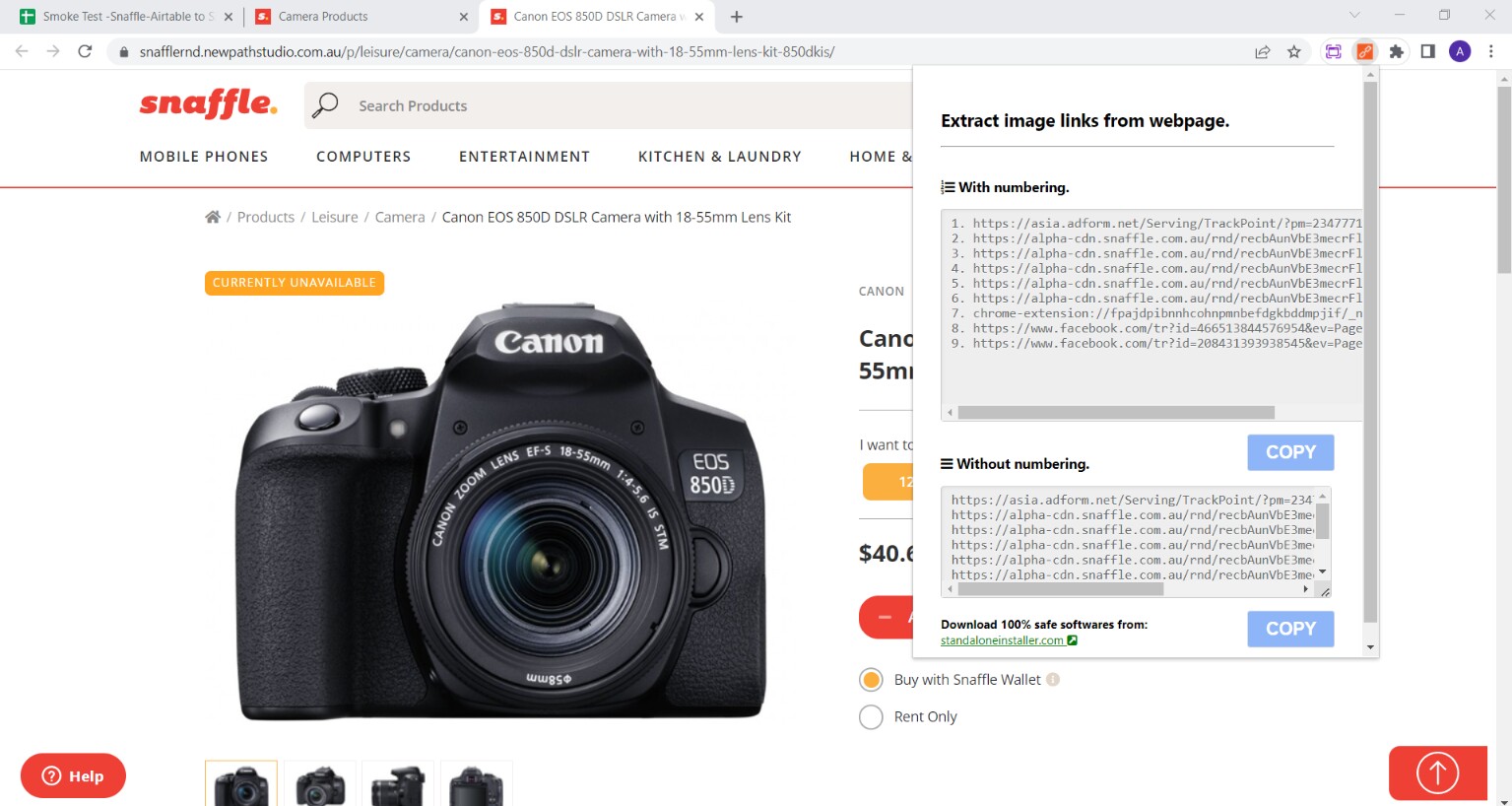The width and height of the screenshot is (1512, 806).
Task: Click the Extensions puzzle piece icon
Action: pyautogui.click(x=1397, y=50)
